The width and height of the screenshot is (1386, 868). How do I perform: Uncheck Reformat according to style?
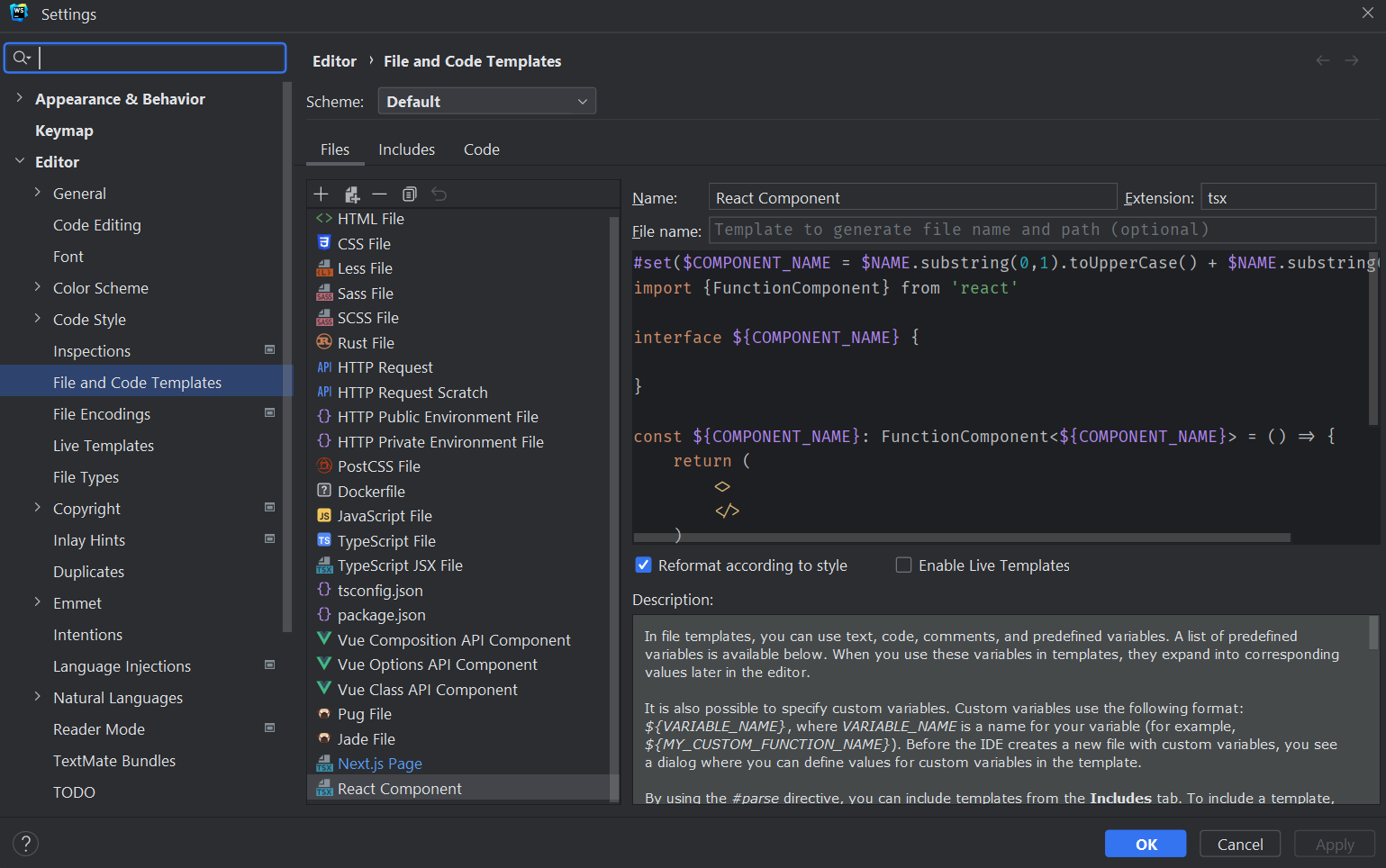pyautogui.click(x=643, y=565)
